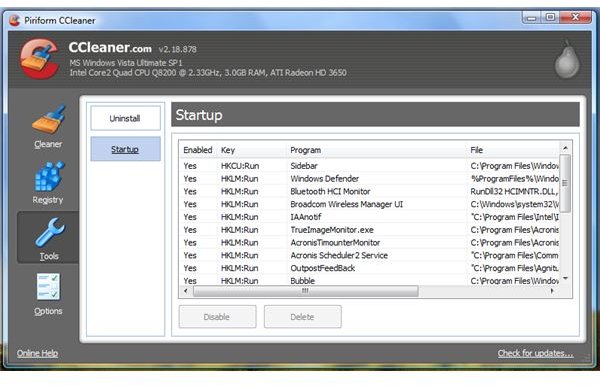600x386 pixels.
Task: Select the Bluetooth HCI Monitor entry
Action: click(369, 191)
